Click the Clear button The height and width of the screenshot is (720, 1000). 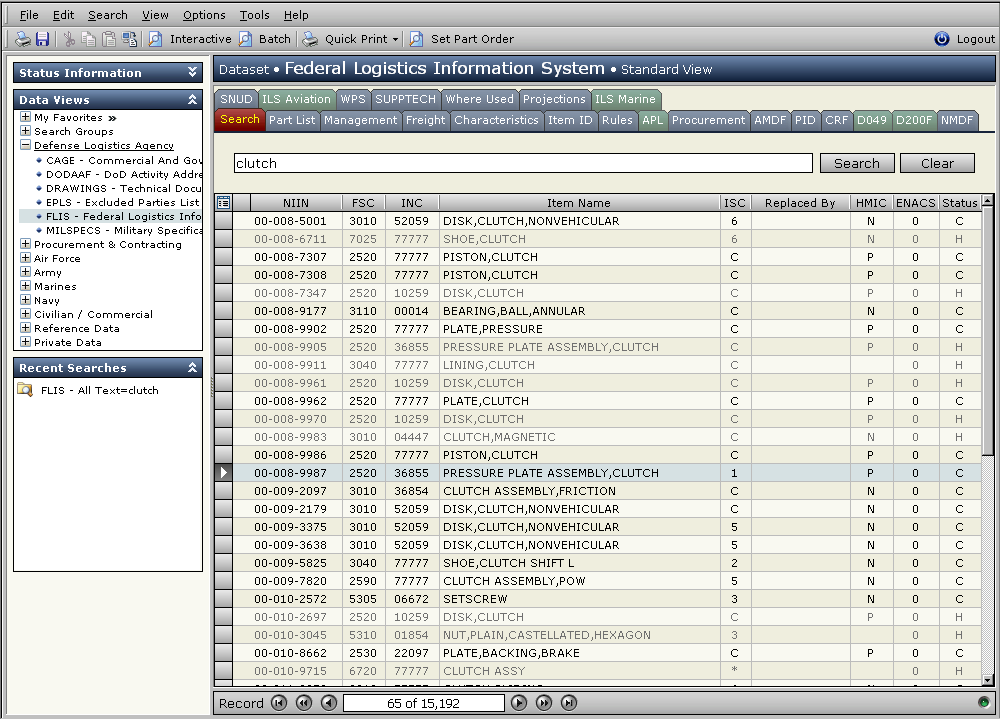937,162
